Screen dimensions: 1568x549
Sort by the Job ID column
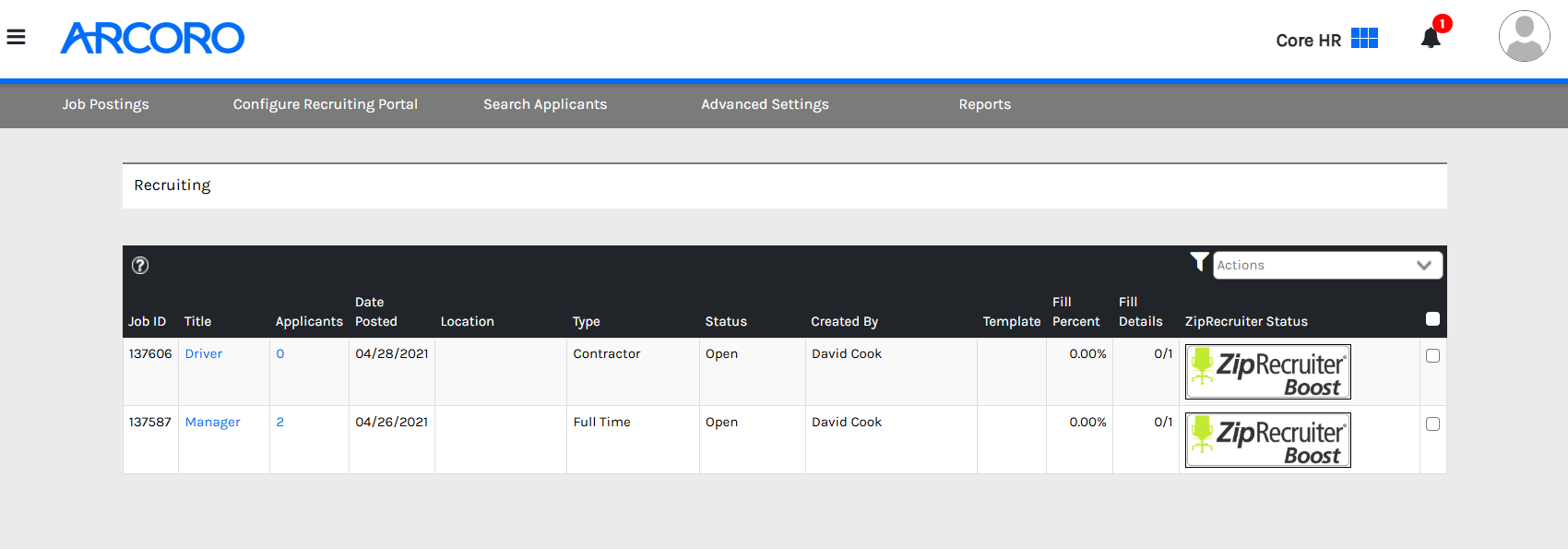coord(147,321)
